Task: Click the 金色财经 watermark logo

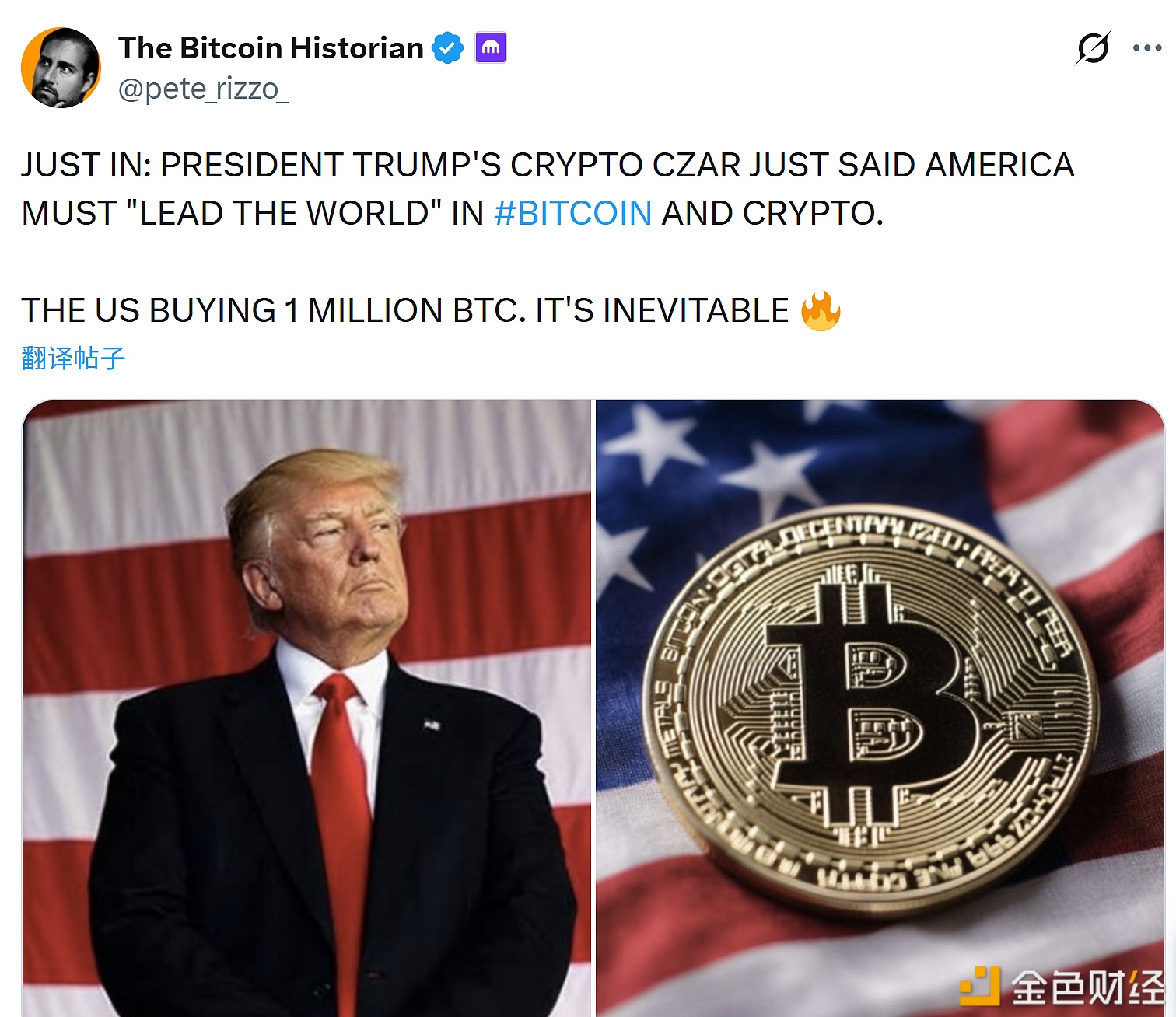Action: (1062, 987)
